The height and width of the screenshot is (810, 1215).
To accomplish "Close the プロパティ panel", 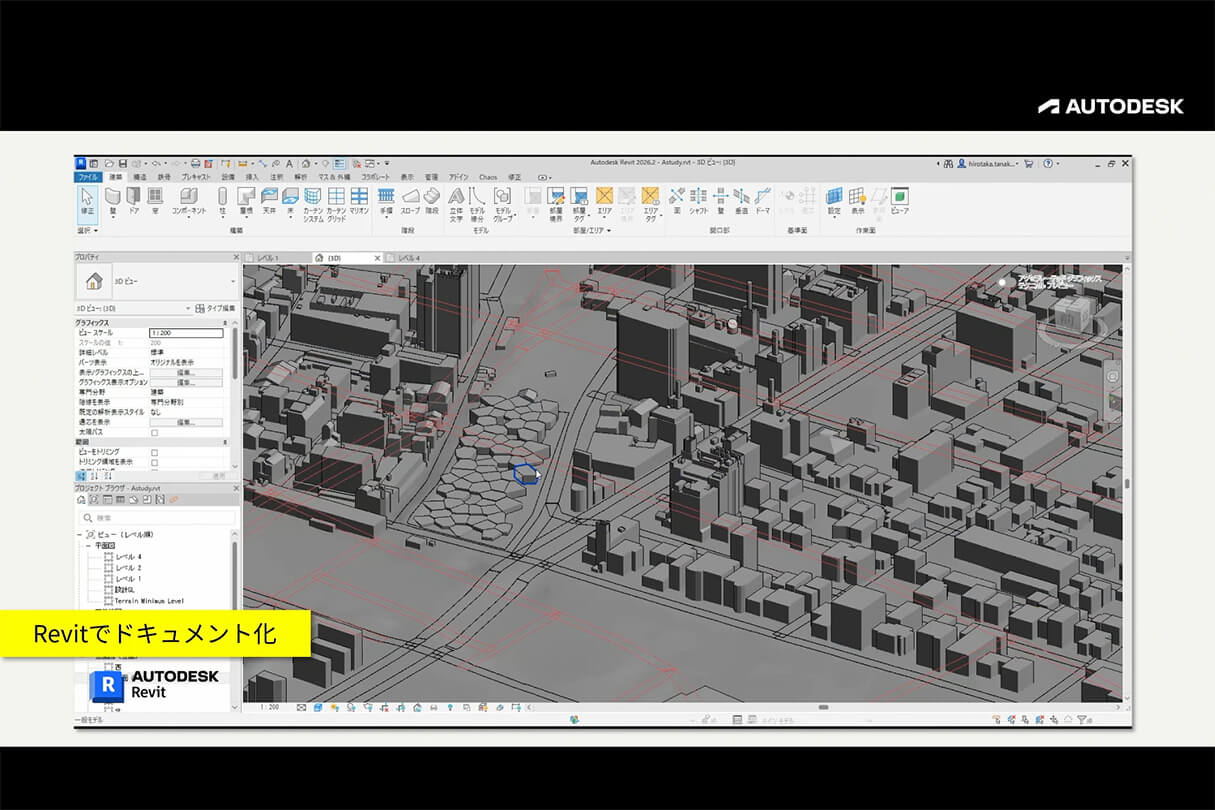I will 237,257.
